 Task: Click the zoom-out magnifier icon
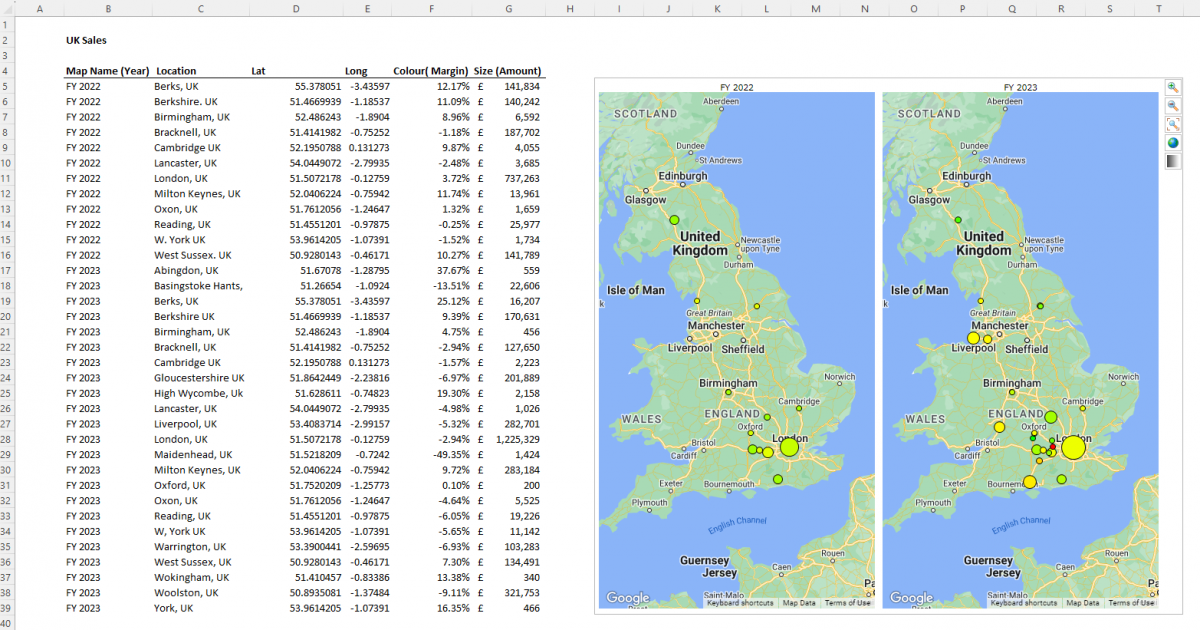(1172, 105)
